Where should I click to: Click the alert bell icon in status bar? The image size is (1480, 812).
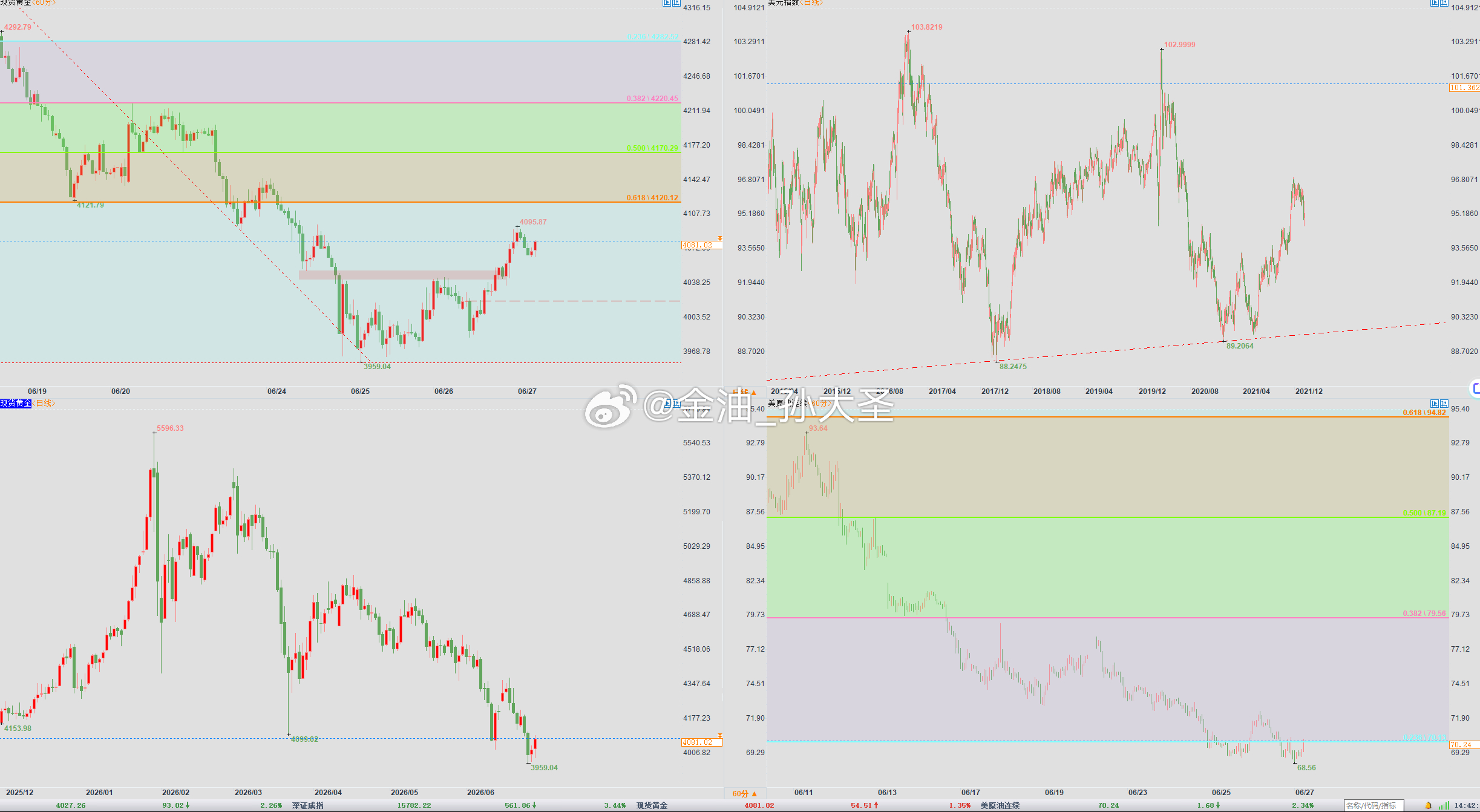pyautogui.click(x=1428, y=805)
